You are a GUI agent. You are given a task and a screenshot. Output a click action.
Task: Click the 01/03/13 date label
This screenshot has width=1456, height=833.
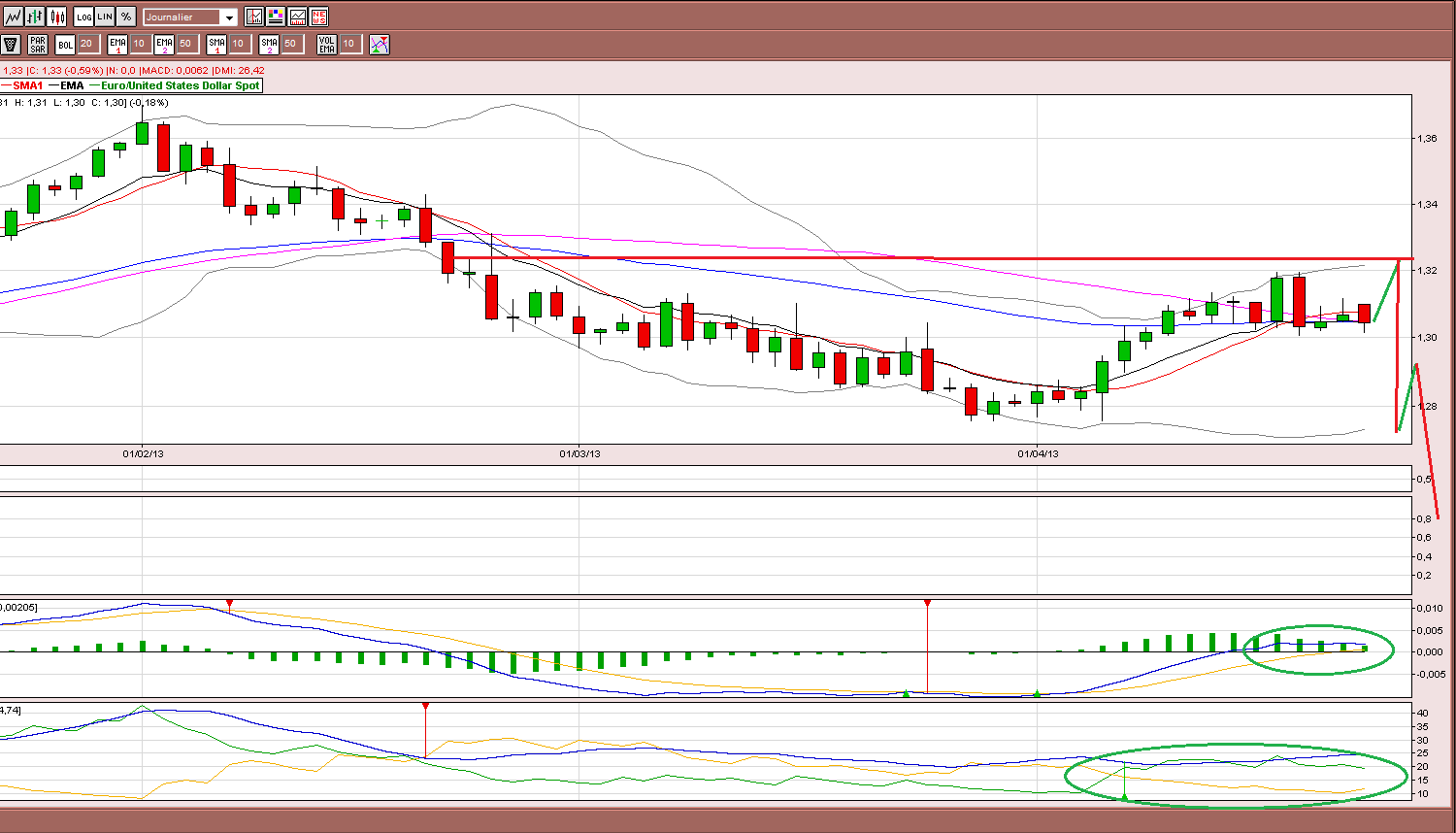[579, 453]
